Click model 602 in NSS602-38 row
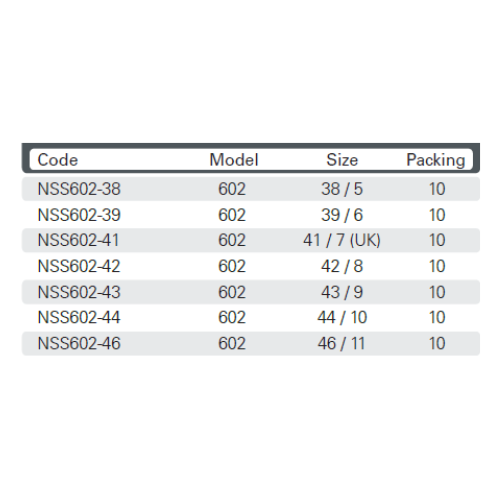The width and height of the screenshot is (500, 500). (x=232, y=189)
